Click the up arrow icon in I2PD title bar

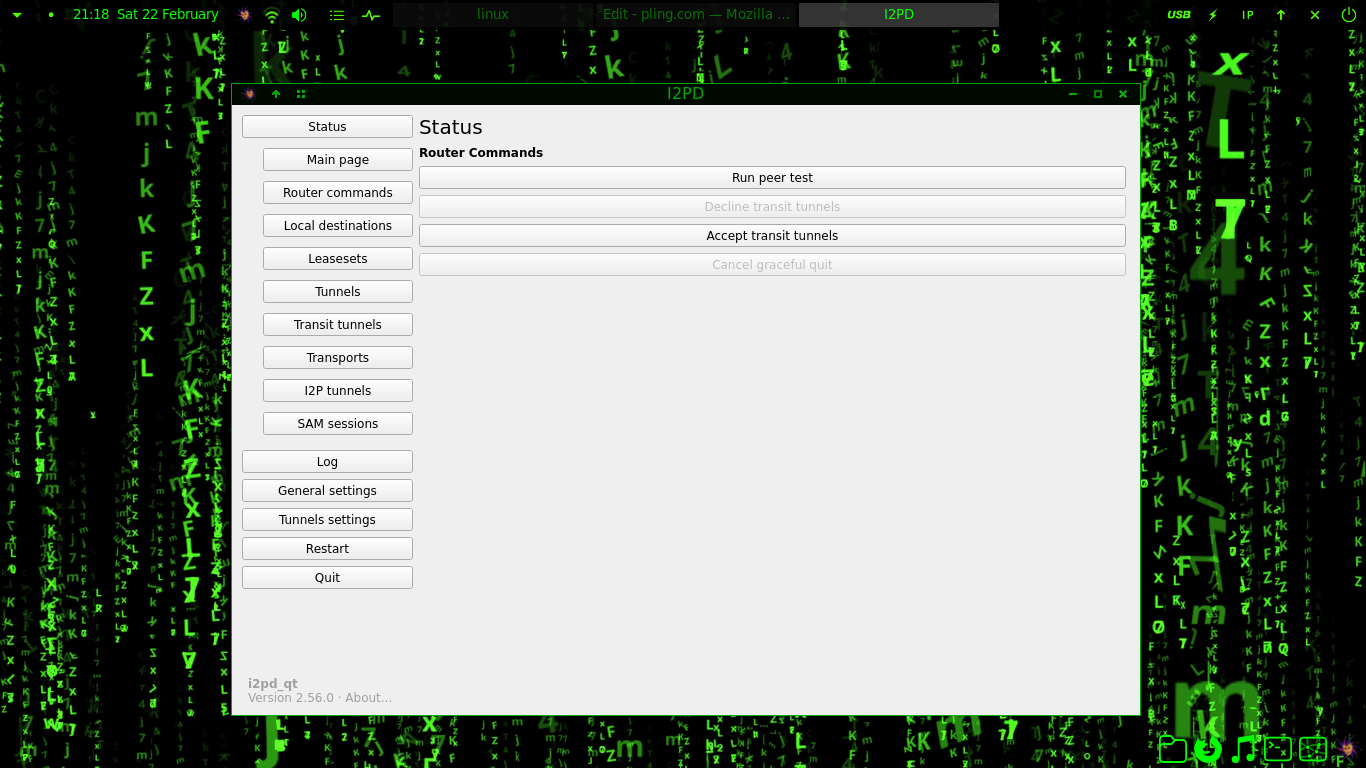(x=276, y=94)
